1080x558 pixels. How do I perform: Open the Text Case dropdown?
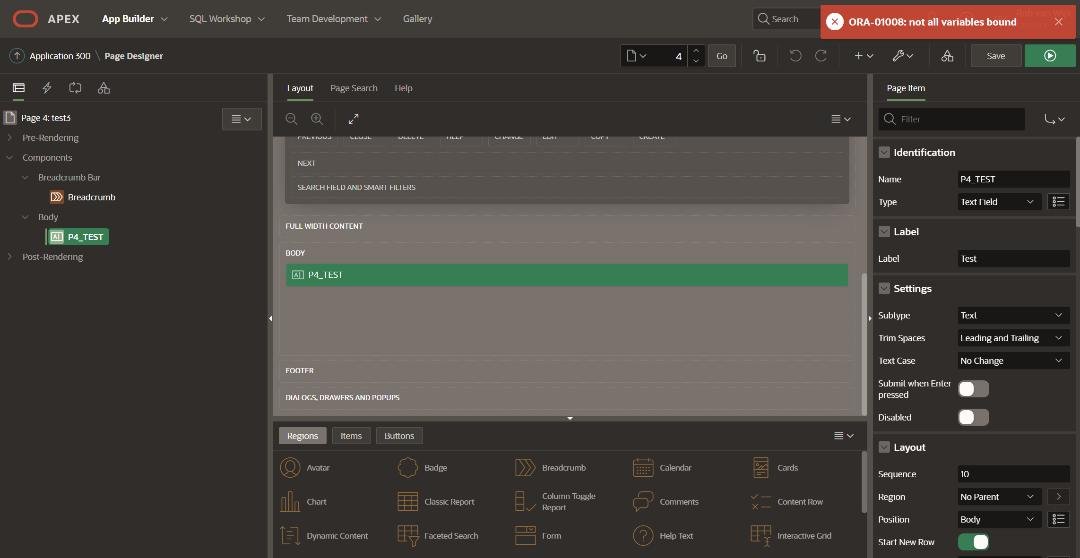[1013, 361]
